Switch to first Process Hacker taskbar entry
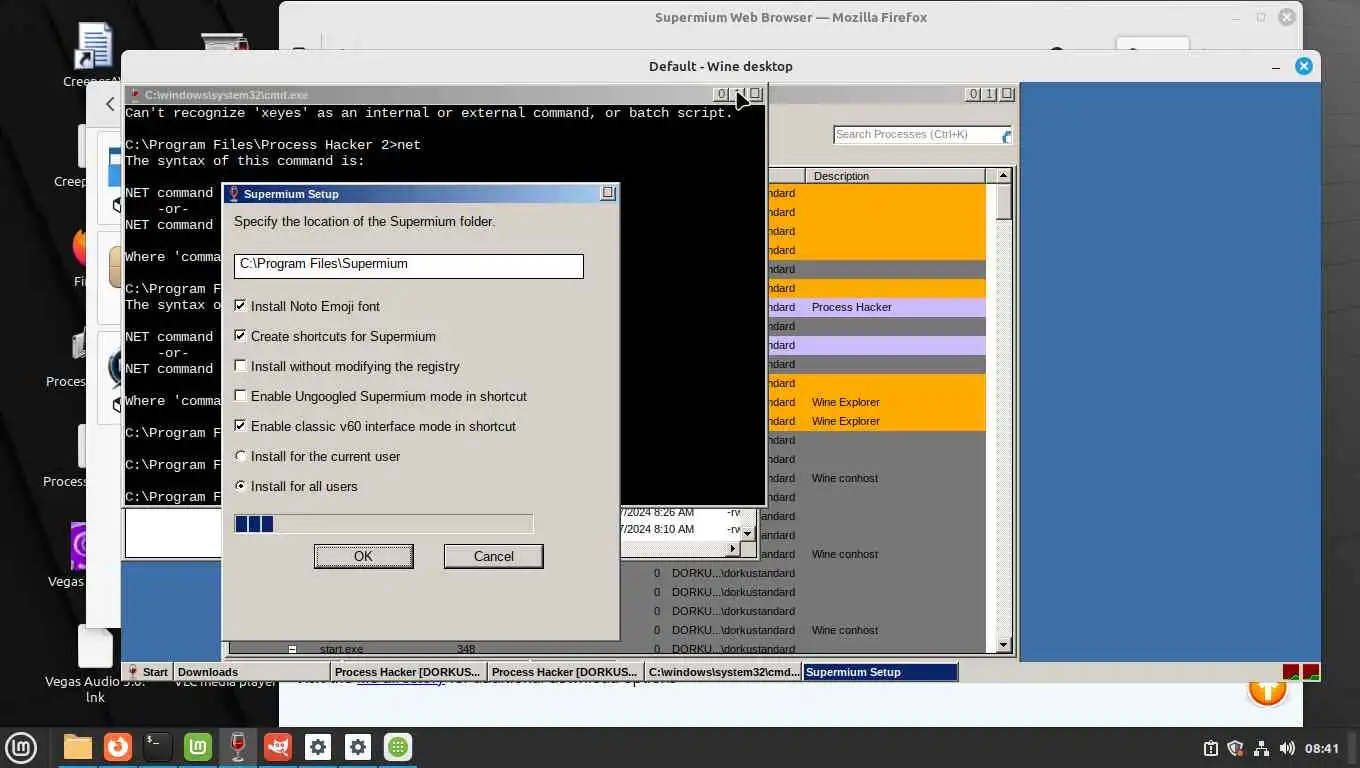This screenshot has height=768, width=1360. [x=408, y=672]
